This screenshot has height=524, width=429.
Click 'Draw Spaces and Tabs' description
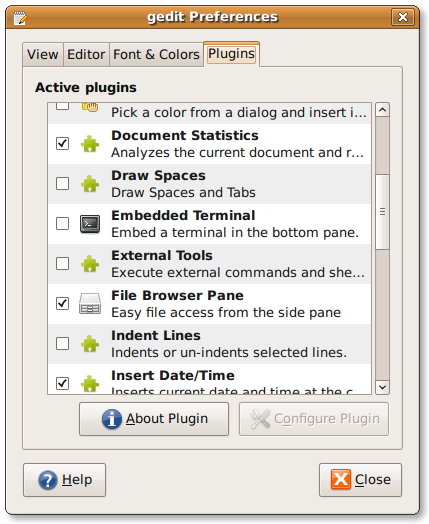[183, 193]
